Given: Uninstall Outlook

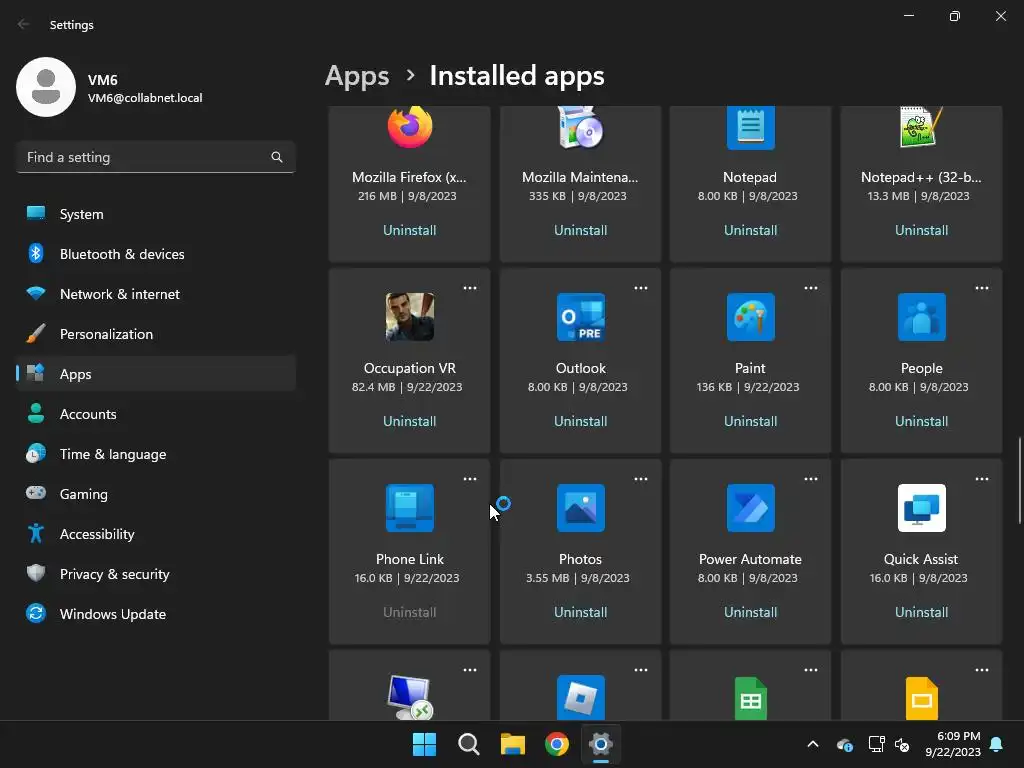Looking at the screenshot, I should [581, 422].
